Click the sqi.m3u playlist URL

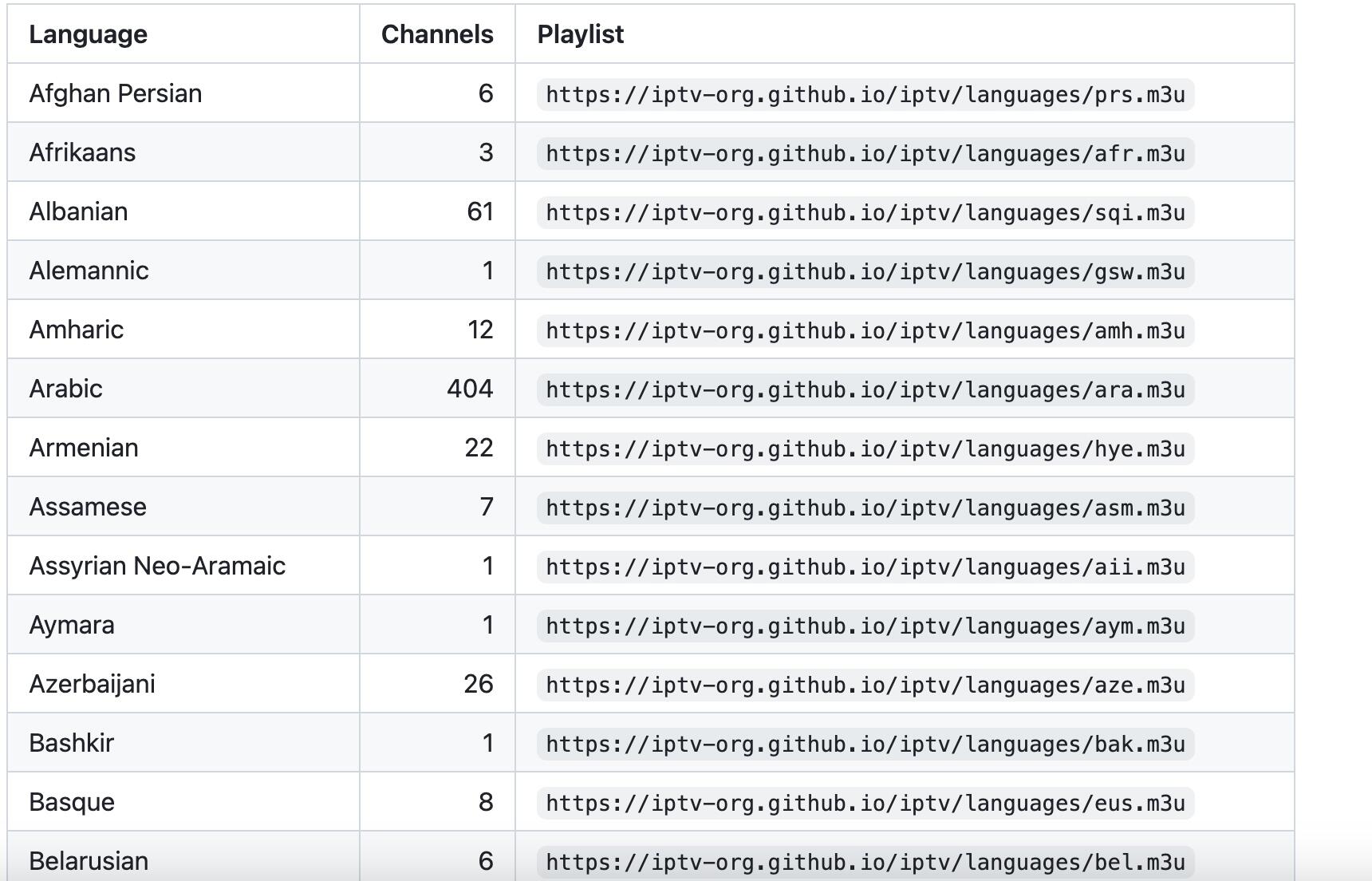[x=865, y=212]
